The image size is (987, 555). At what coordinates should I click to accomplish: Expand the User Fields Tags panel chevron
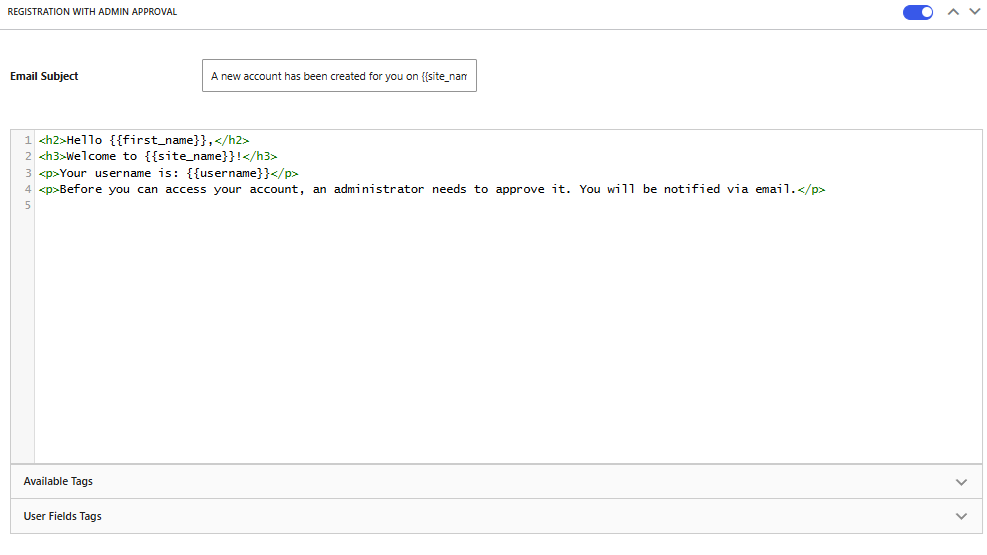click(961, 517)
